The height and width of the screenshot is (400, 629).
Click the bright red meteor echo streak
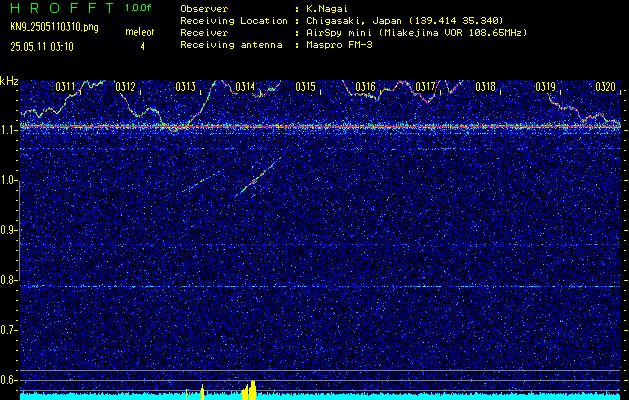point(257,179)
